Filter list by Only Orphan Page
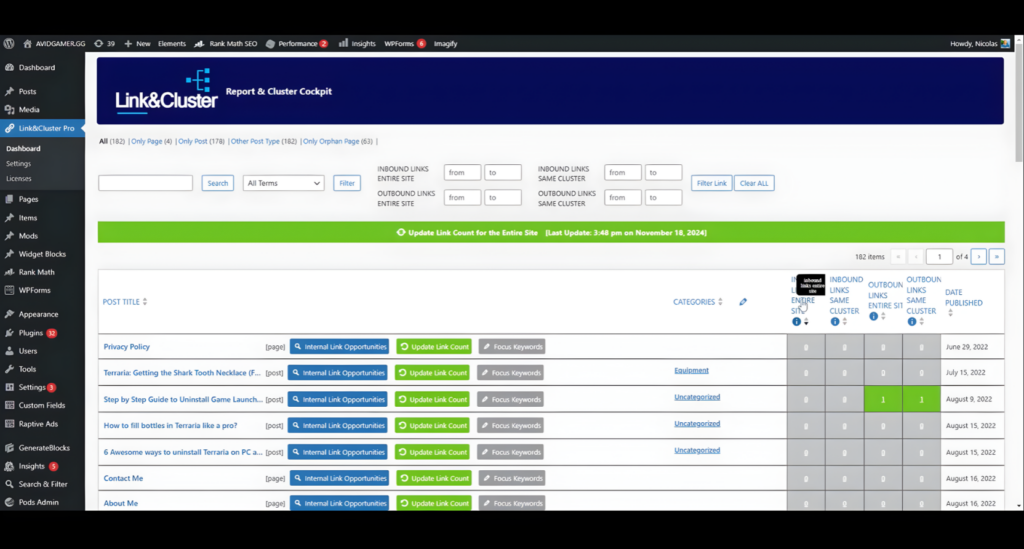1024x549 pixels. point(337,142)
